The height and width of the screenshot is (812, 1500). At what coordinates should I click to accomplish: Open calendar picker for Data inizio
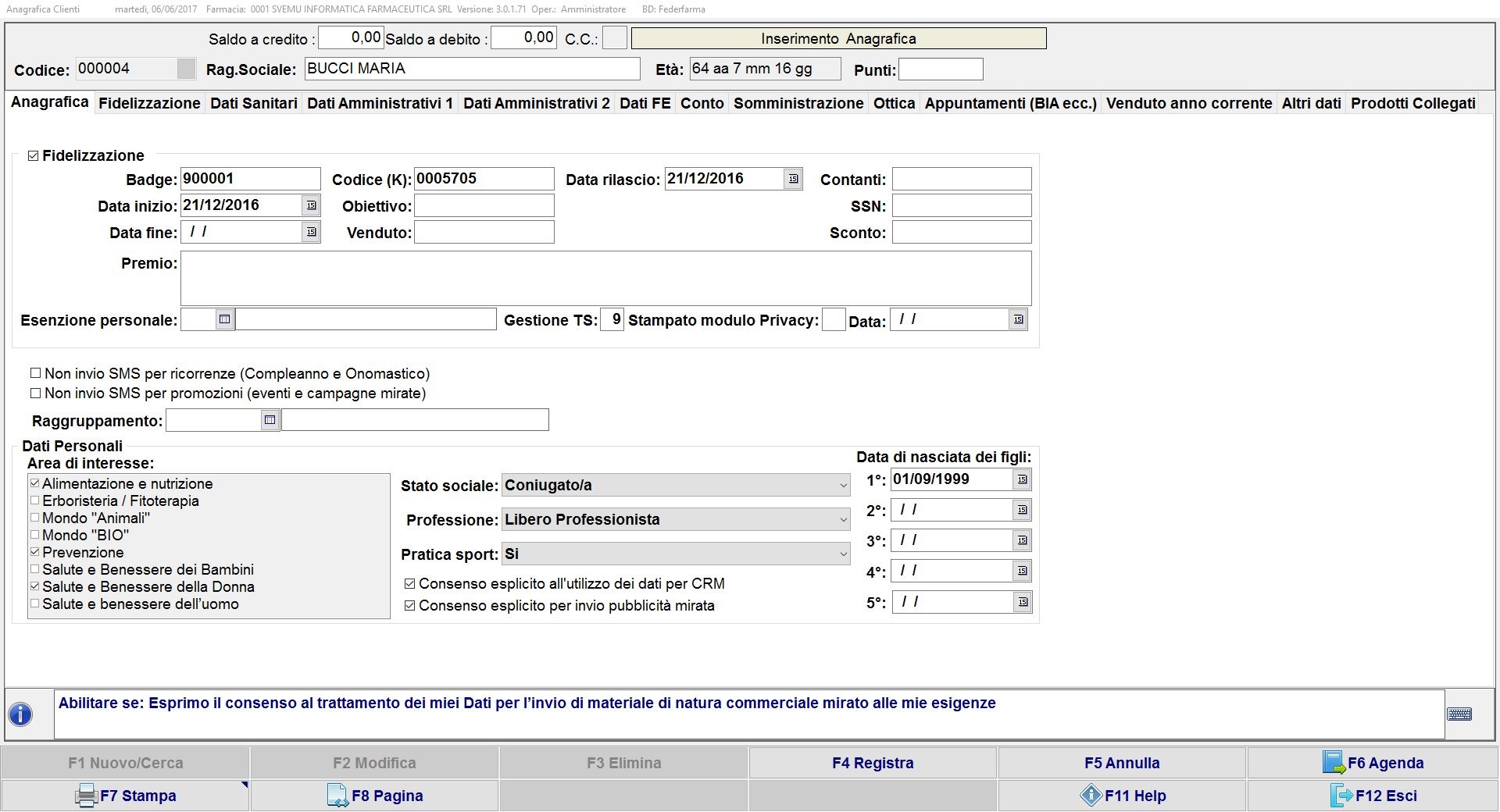(x=311, y=205)
